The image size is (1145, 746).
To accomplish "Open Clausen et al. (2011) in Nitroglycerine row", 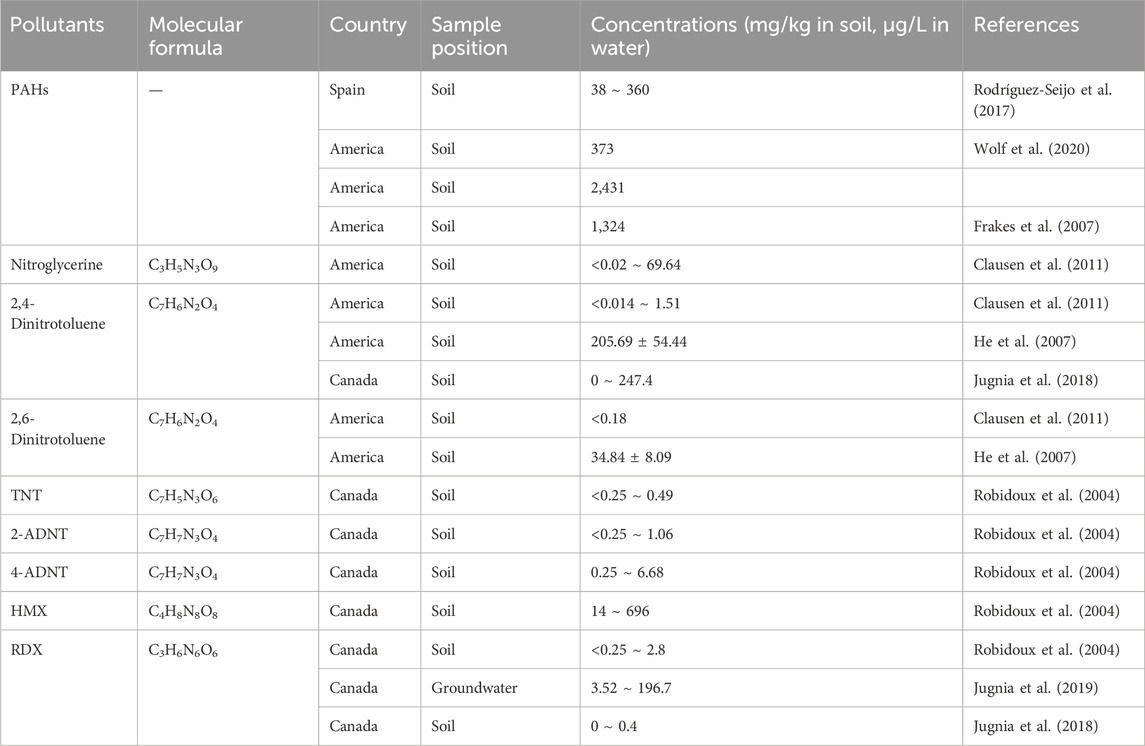I will (x=1041, y=264).
